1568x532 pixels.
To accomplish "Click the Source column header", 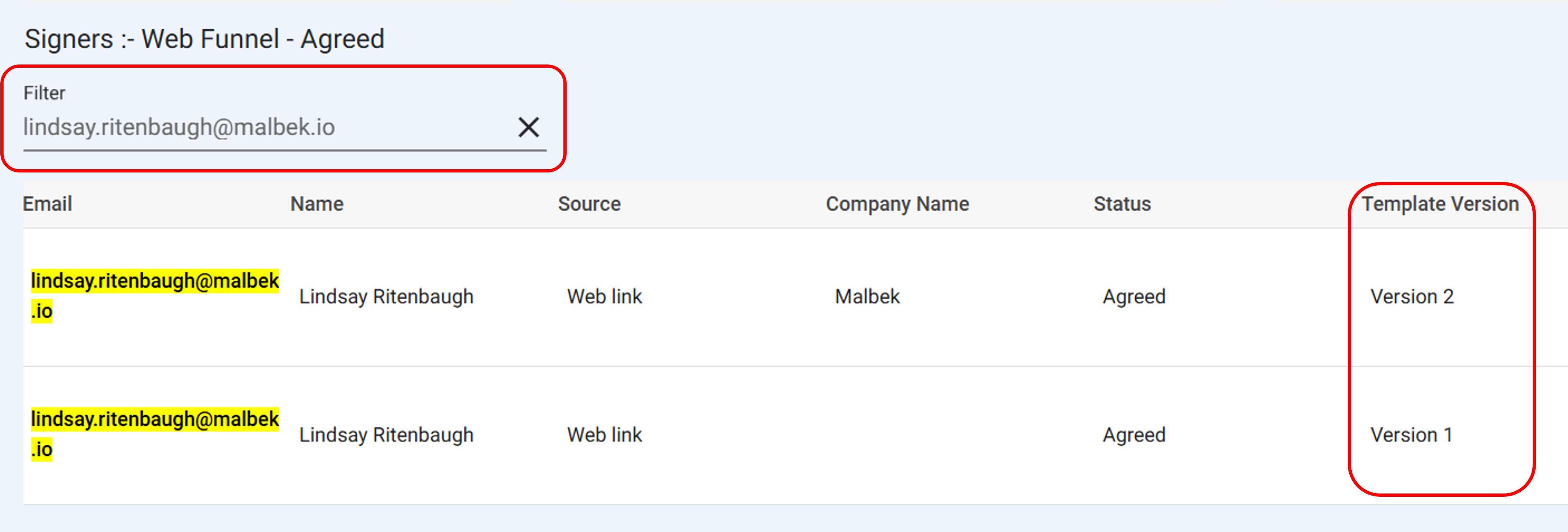I will point(589,204).
